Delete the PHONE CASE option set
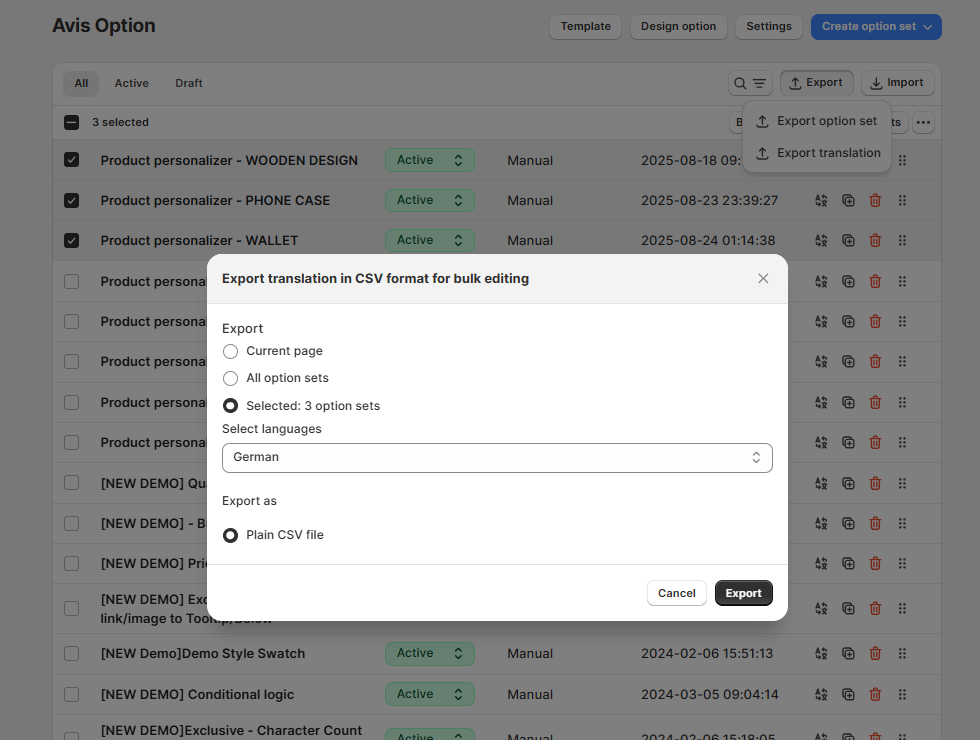Image resolution: width=980 pixels, height=740 pixels. (x=875, y=200)
